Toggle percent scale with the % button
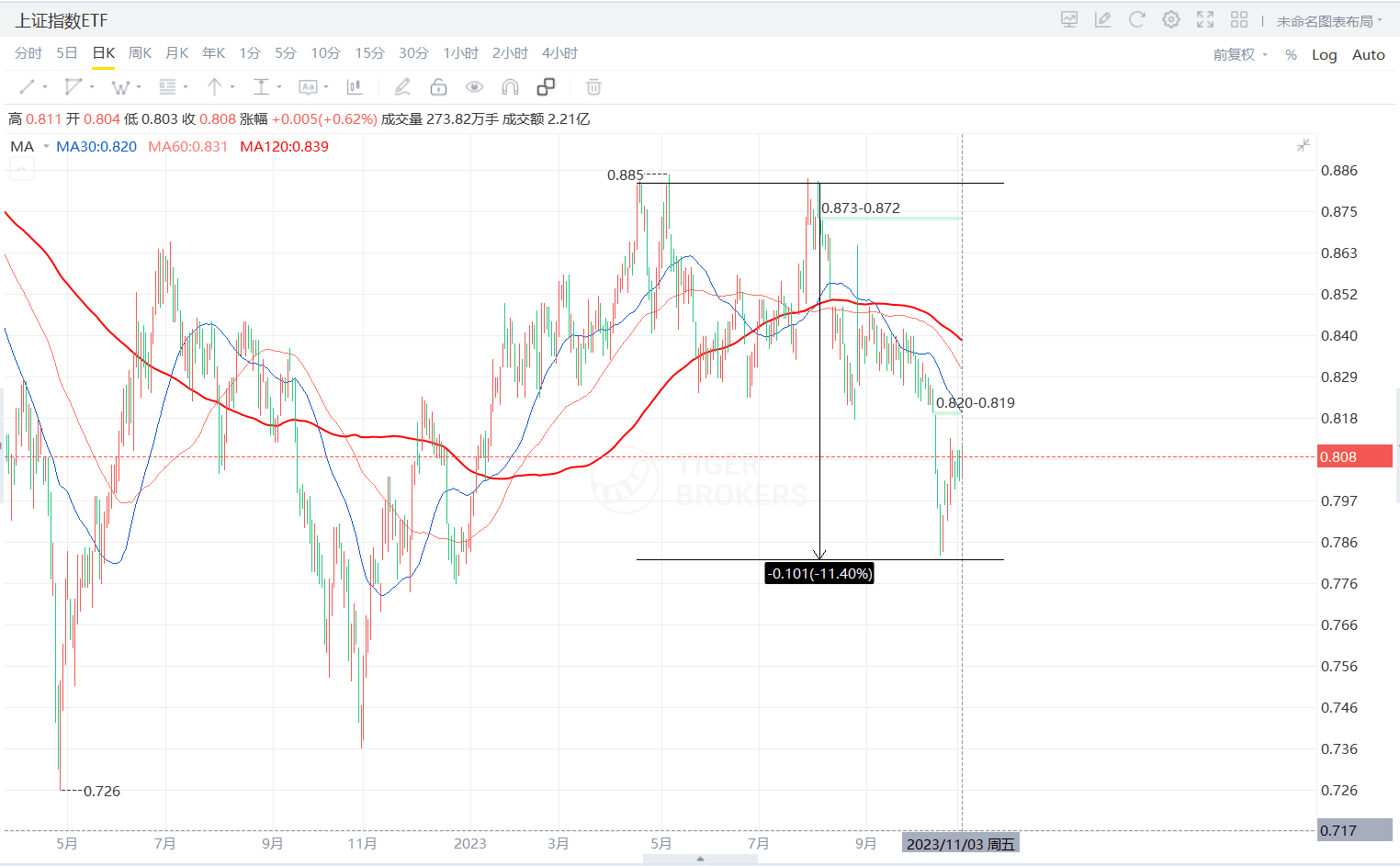 click(x=1291, y=55)
